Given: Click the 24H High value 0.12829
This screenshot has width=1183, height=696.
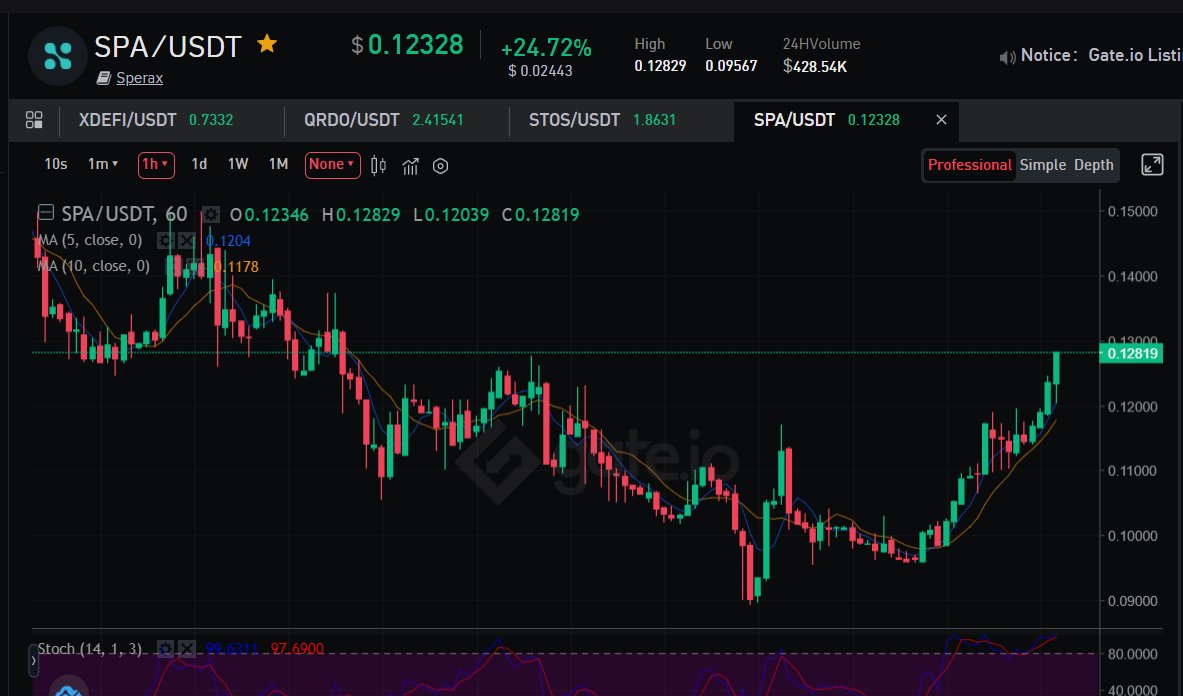Looking at the screenshot, I should click(660, 66).
